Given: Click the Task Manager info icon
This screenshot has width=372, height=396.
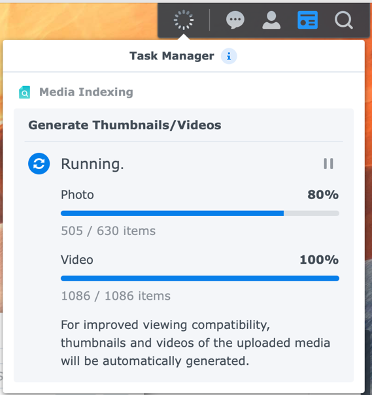Looking at the screenshot, I should 229,56.
